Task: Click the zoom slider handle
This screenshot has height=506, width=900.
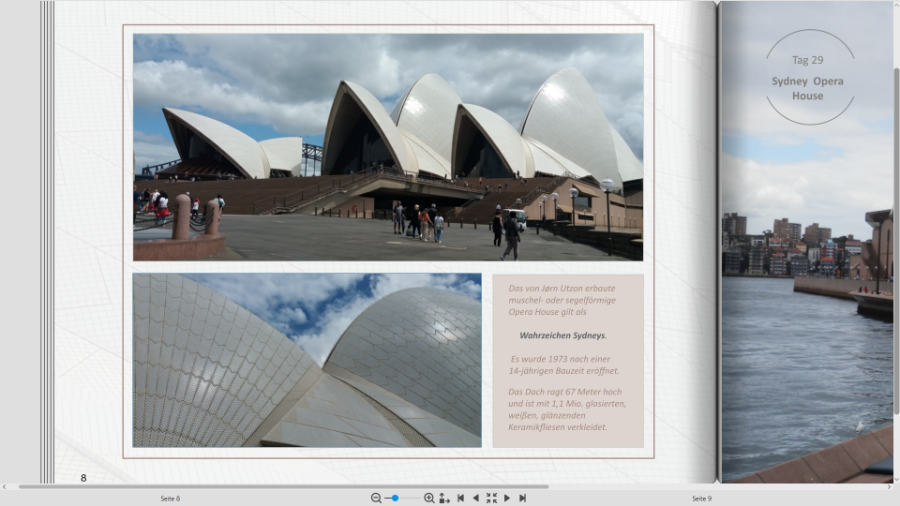Action: (x=395, y=498)
